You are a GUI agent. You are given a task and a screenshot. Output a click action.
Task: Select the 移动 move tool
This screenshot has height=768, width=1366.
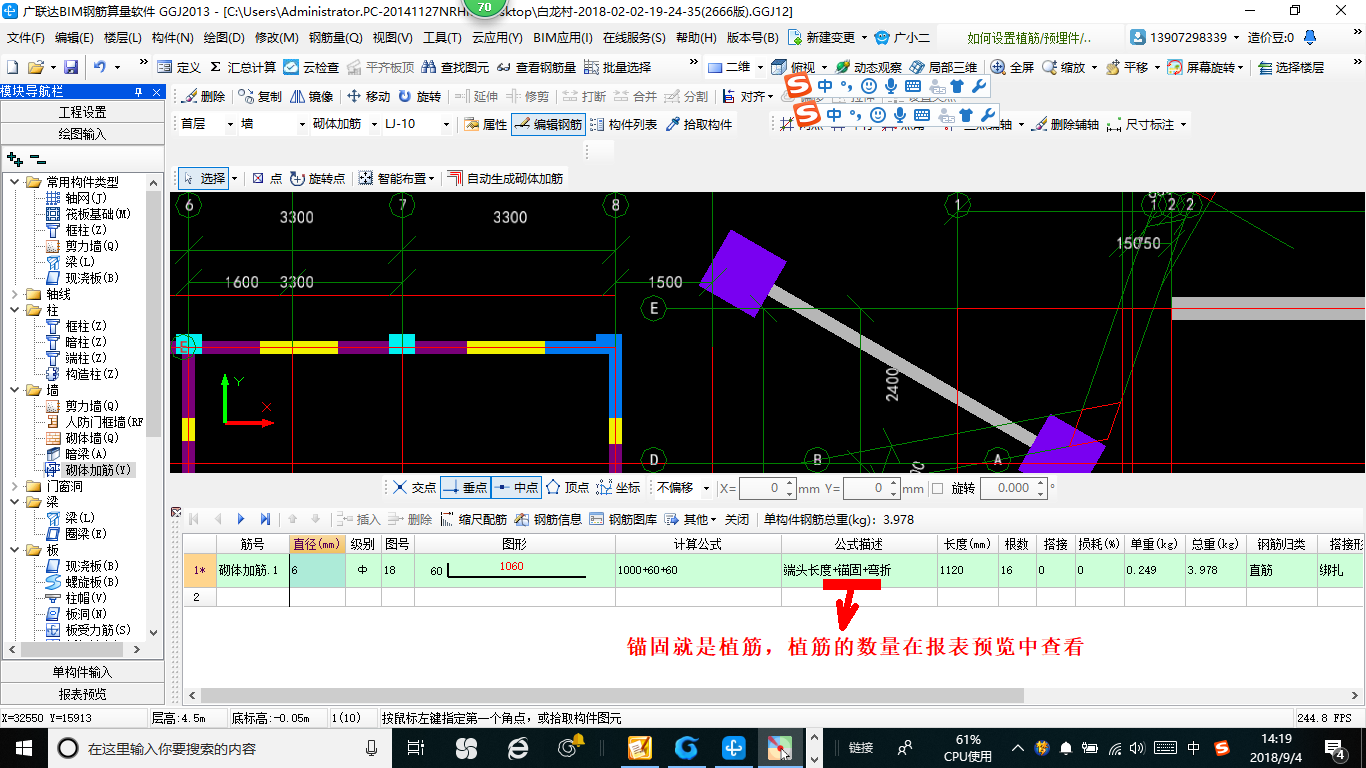tap(368, 97)
